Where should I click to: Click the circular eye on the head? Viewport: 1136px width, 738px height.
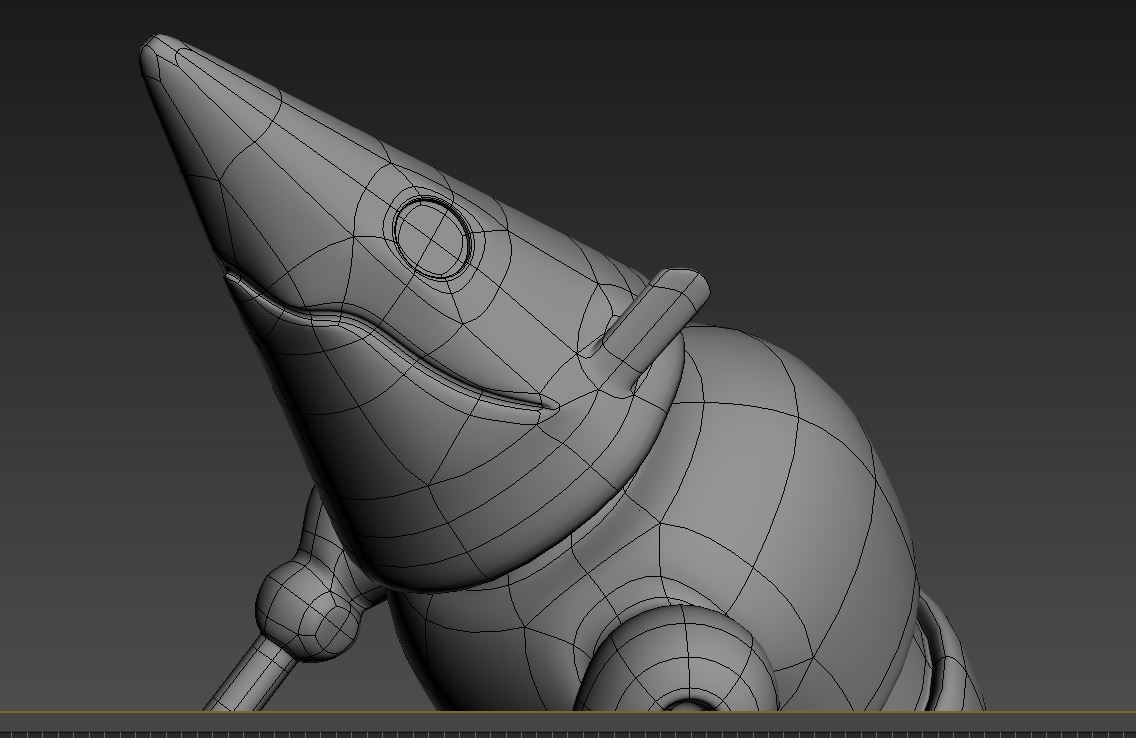(x=432, y=237)
